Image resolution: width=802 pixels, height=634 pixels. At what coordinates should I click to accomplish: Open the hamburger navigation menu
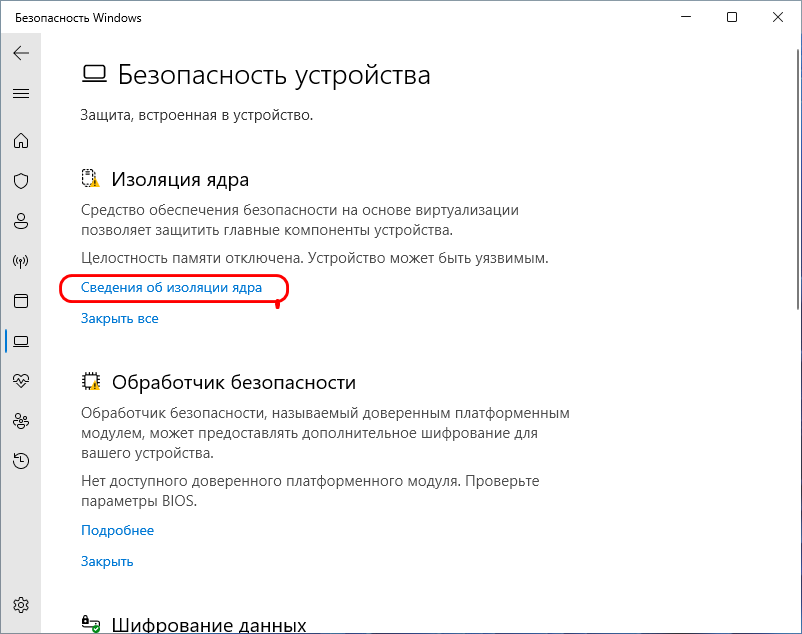[x=21, y=94]
